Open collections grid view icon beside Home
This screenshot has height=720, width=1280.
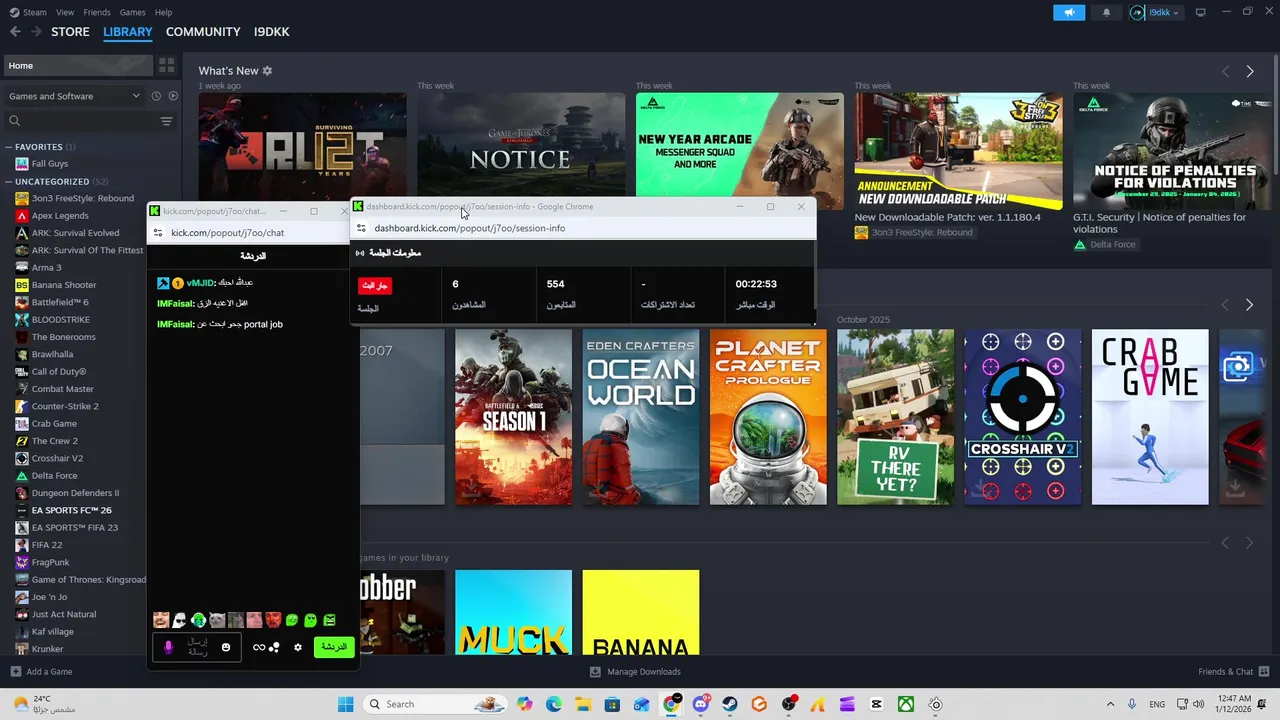pyautogui.click(x=167, y=65)
